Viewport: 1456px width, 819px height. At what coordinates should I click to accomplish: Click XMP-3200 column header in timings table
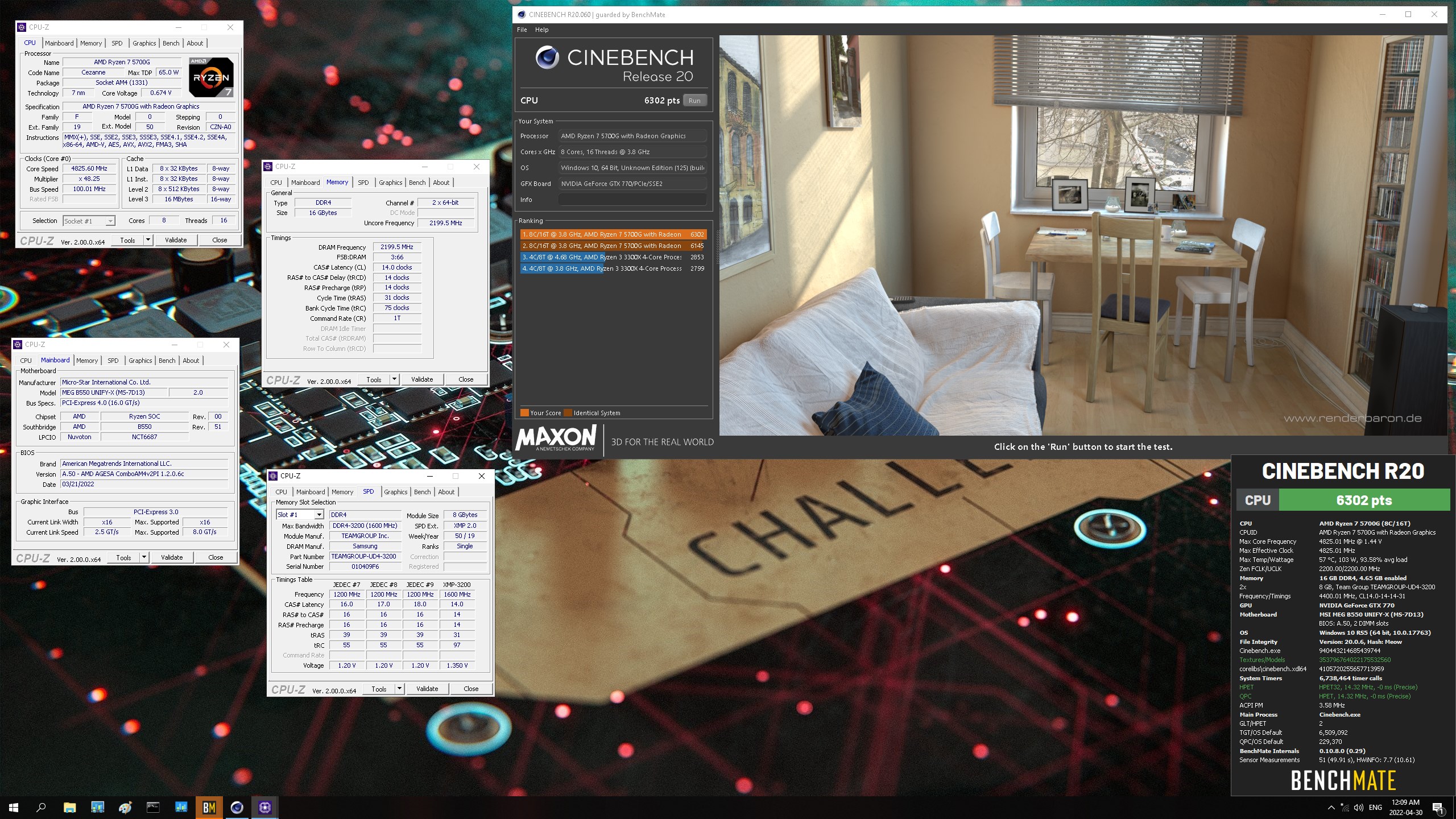click(457, 585)
